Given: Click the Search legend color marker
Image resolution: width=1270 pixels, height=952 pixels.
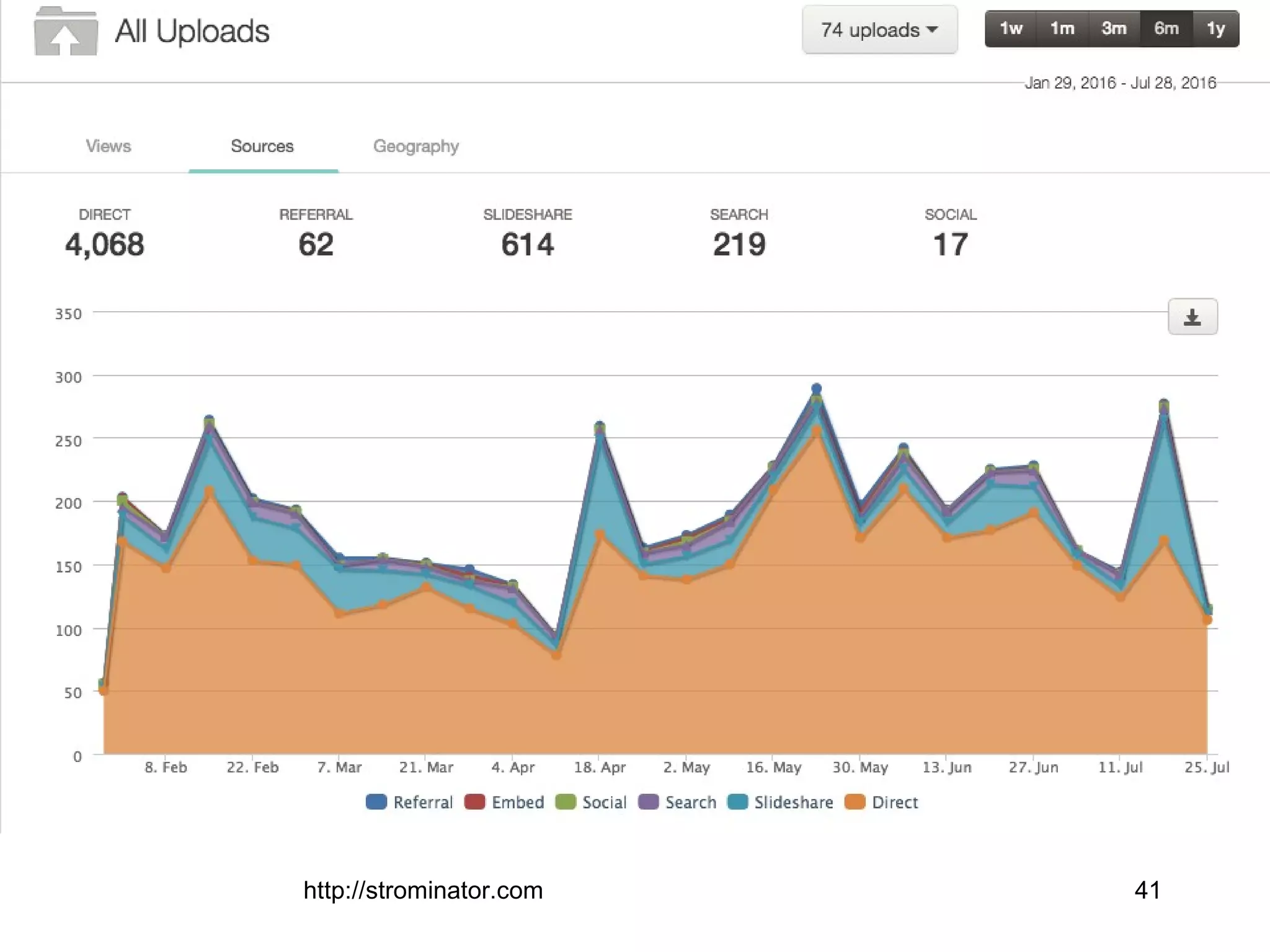Looking at the screenshot, I should (x=648, y=802).
